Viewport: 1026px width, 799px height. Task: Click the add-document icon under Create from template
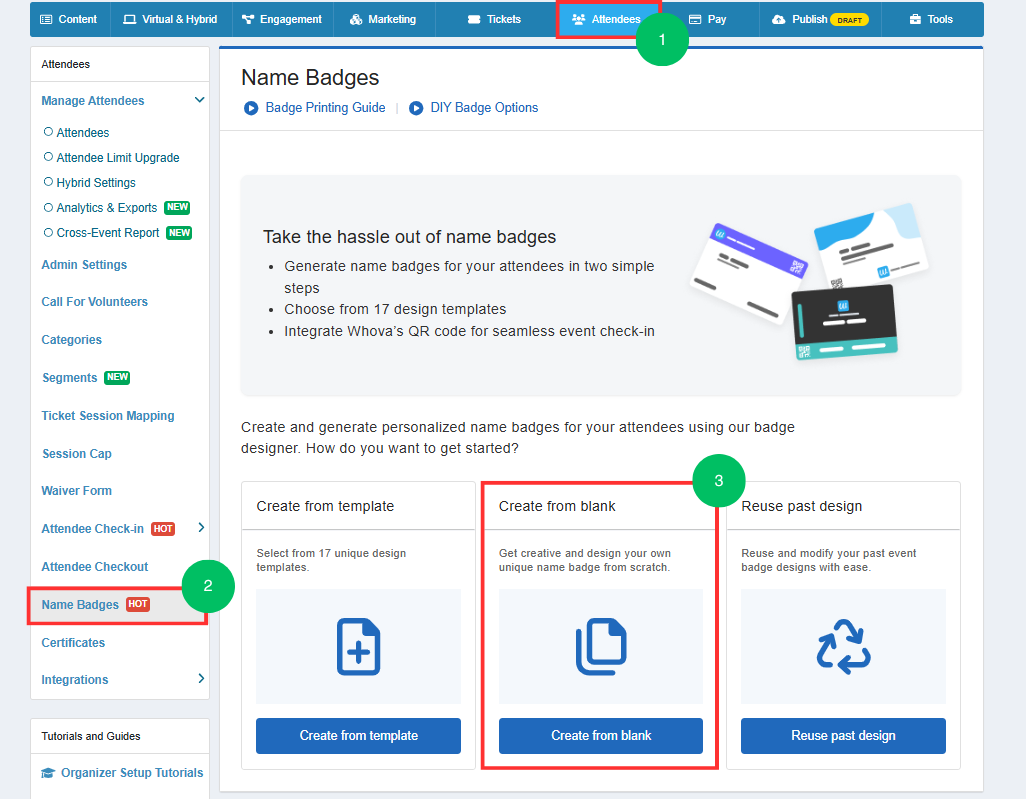point(359,647)
